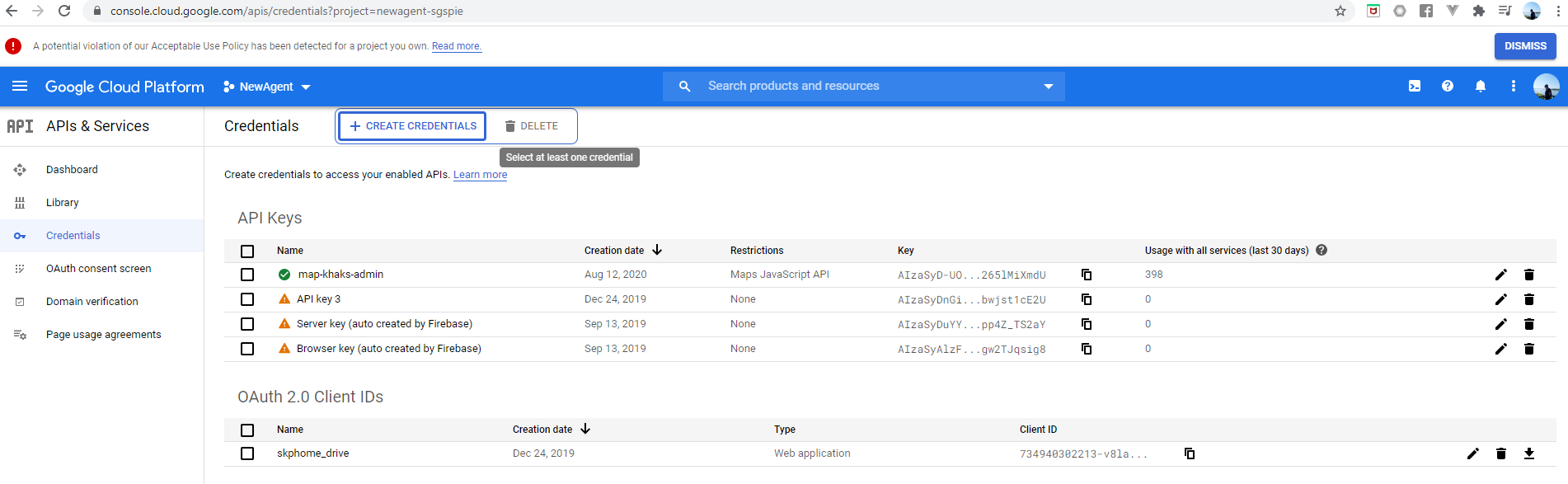Image resolution: width=1568 pixels, height=484 pixels.
Task: Click the Restrictions column header
Action: (757, 251)
